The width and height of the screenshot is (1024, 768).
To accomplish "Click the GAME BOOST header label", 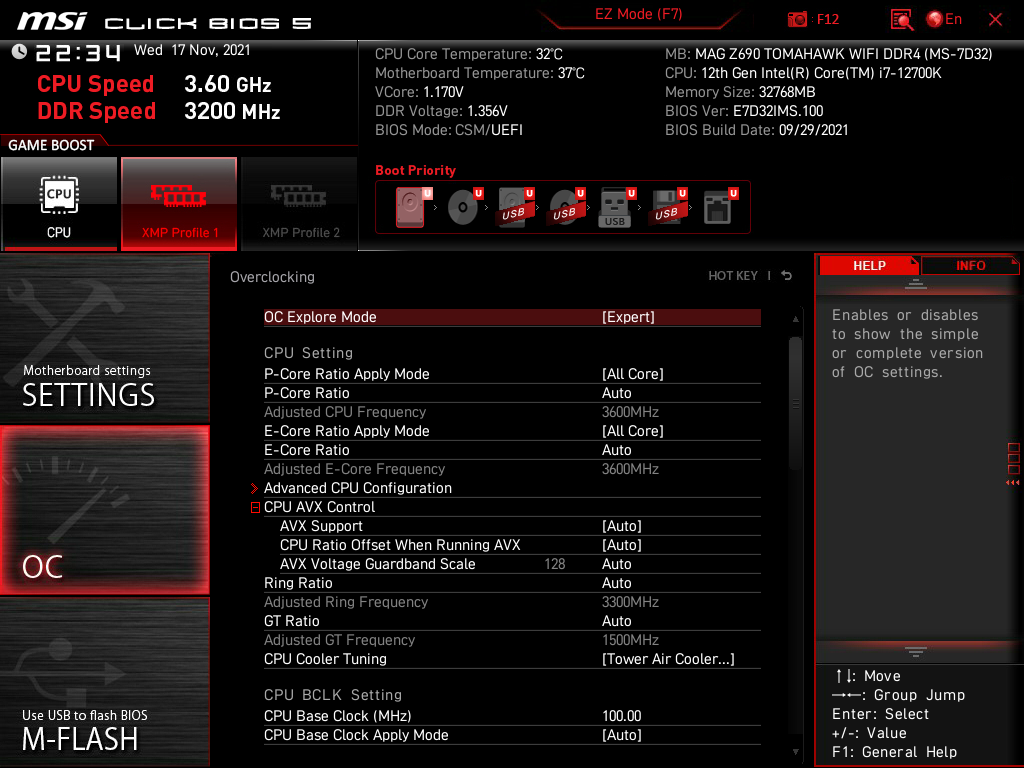I will [x=51, y=145].
